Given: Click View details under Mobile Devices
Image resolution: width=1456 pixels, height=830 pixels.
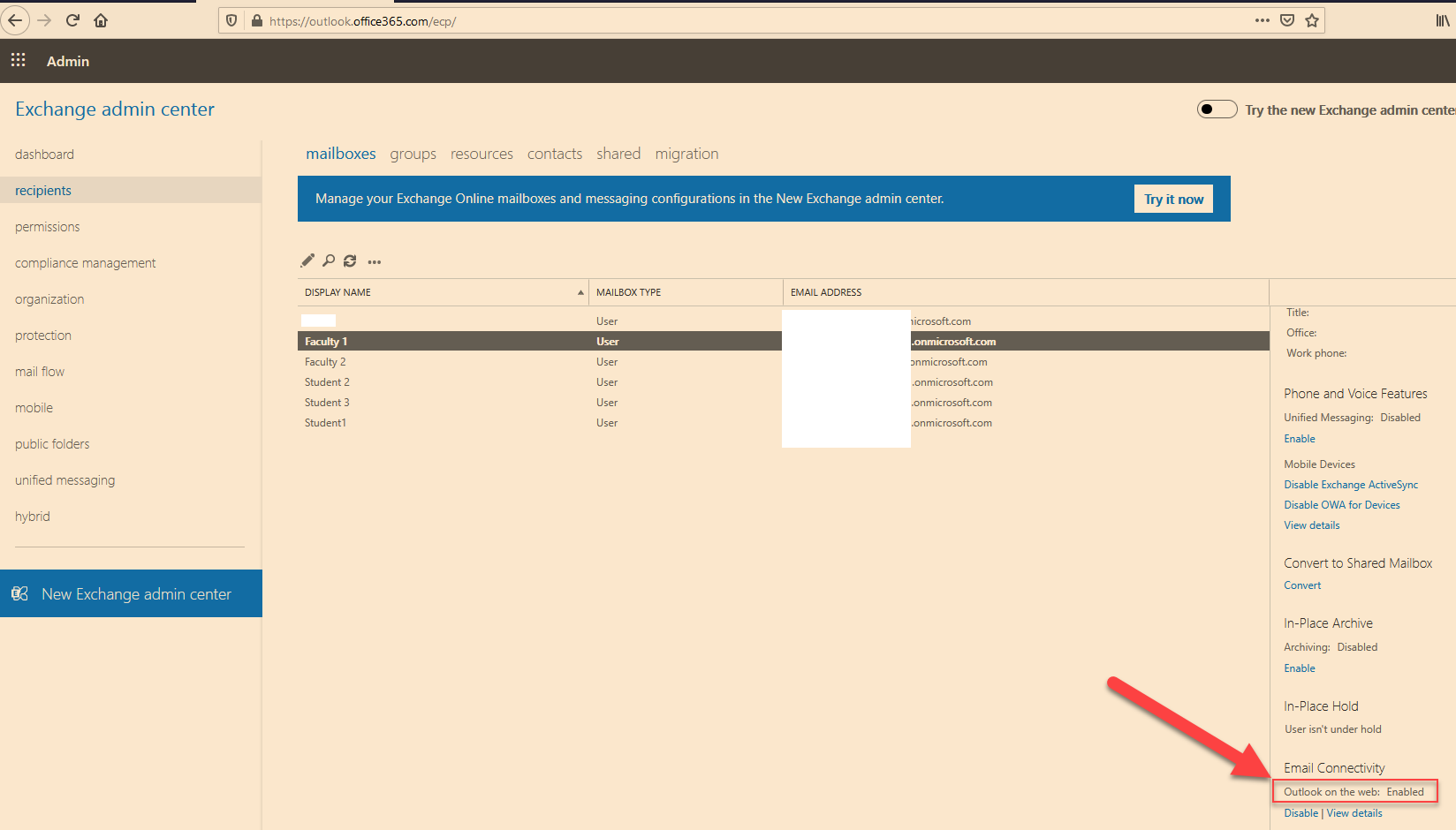Looking at the screenshot, I should (x=1311, y=525).
